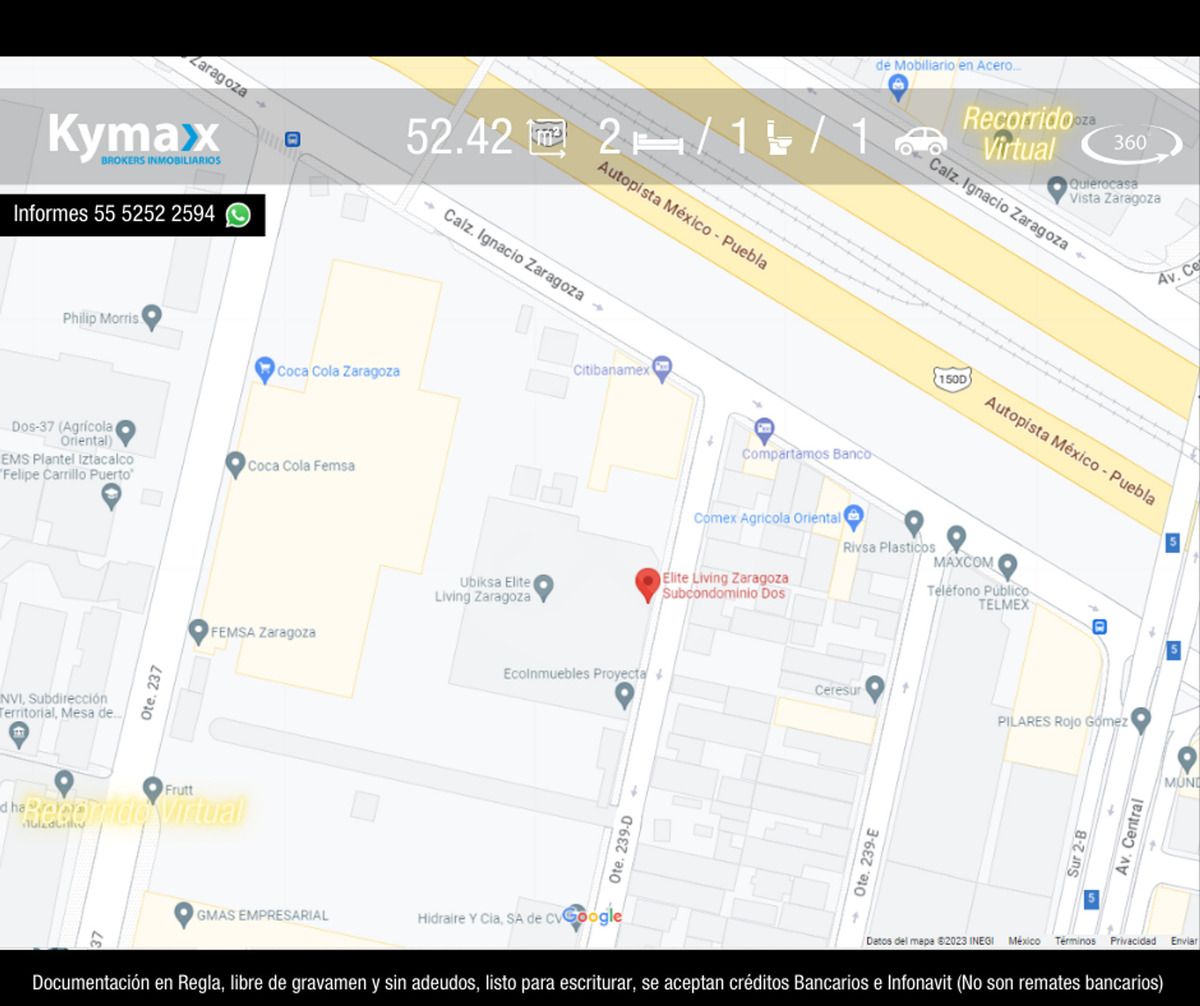
Task: Click the Av. Central street label
Action: [x=1130, y=837]
